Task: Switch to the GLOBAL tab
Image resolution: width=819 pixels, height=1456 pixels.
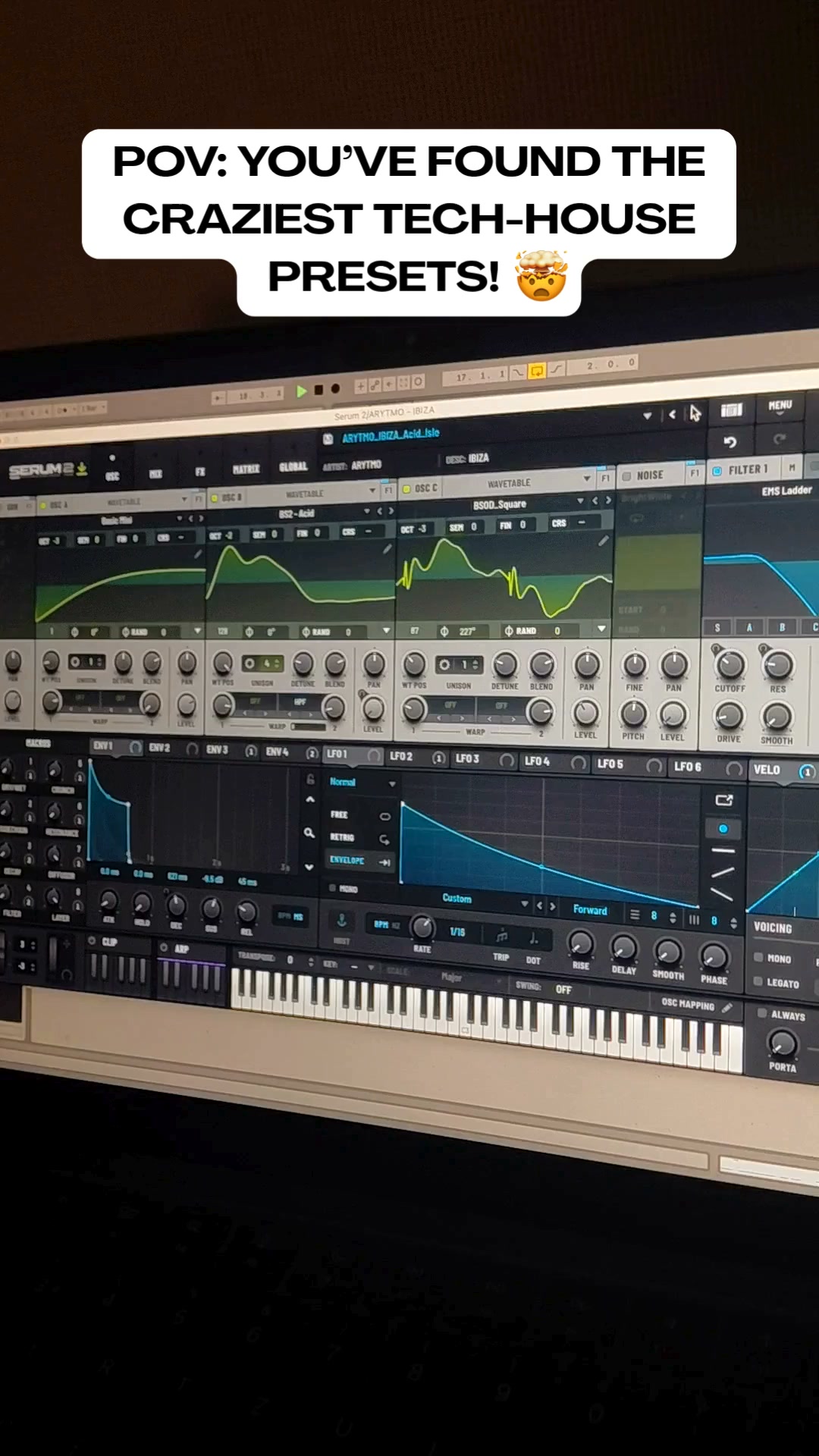Action: 293,467
